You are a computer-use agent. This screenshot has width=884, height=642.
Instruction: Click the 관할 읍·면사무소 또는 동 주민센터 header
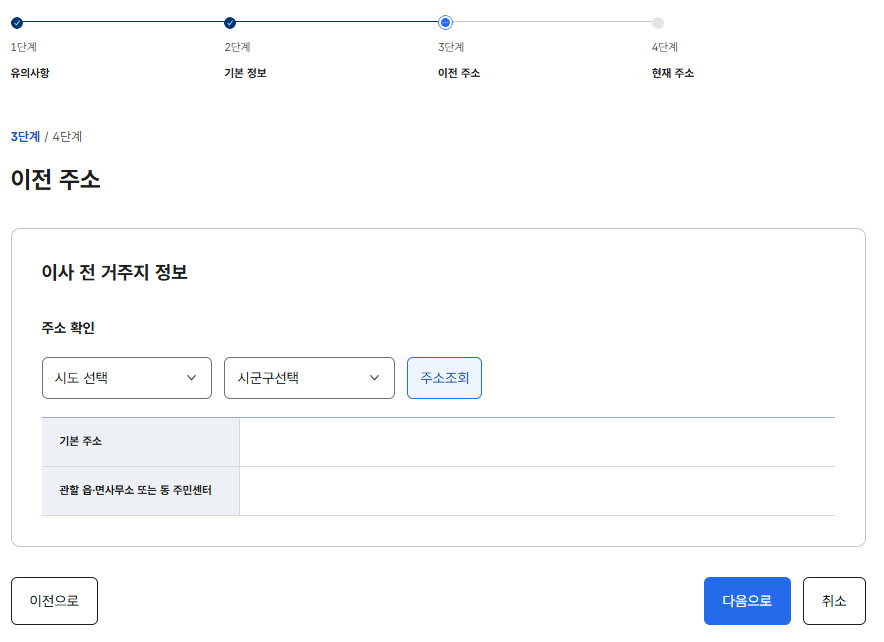[141, 491]
